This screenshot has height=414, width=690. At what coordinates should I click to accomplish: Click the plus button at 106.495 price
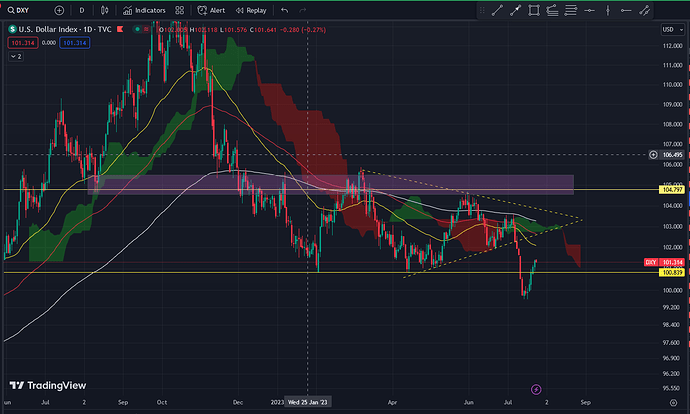[653, 155]
